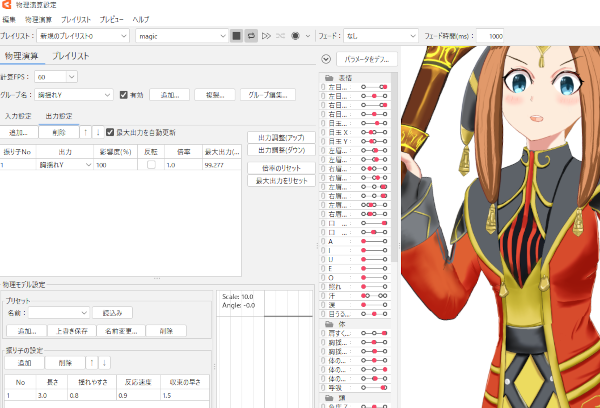Image resolution: width=600 pixels, height=408 pixels.
Task: Click the 倍率のリセット button
Action: 281,168
